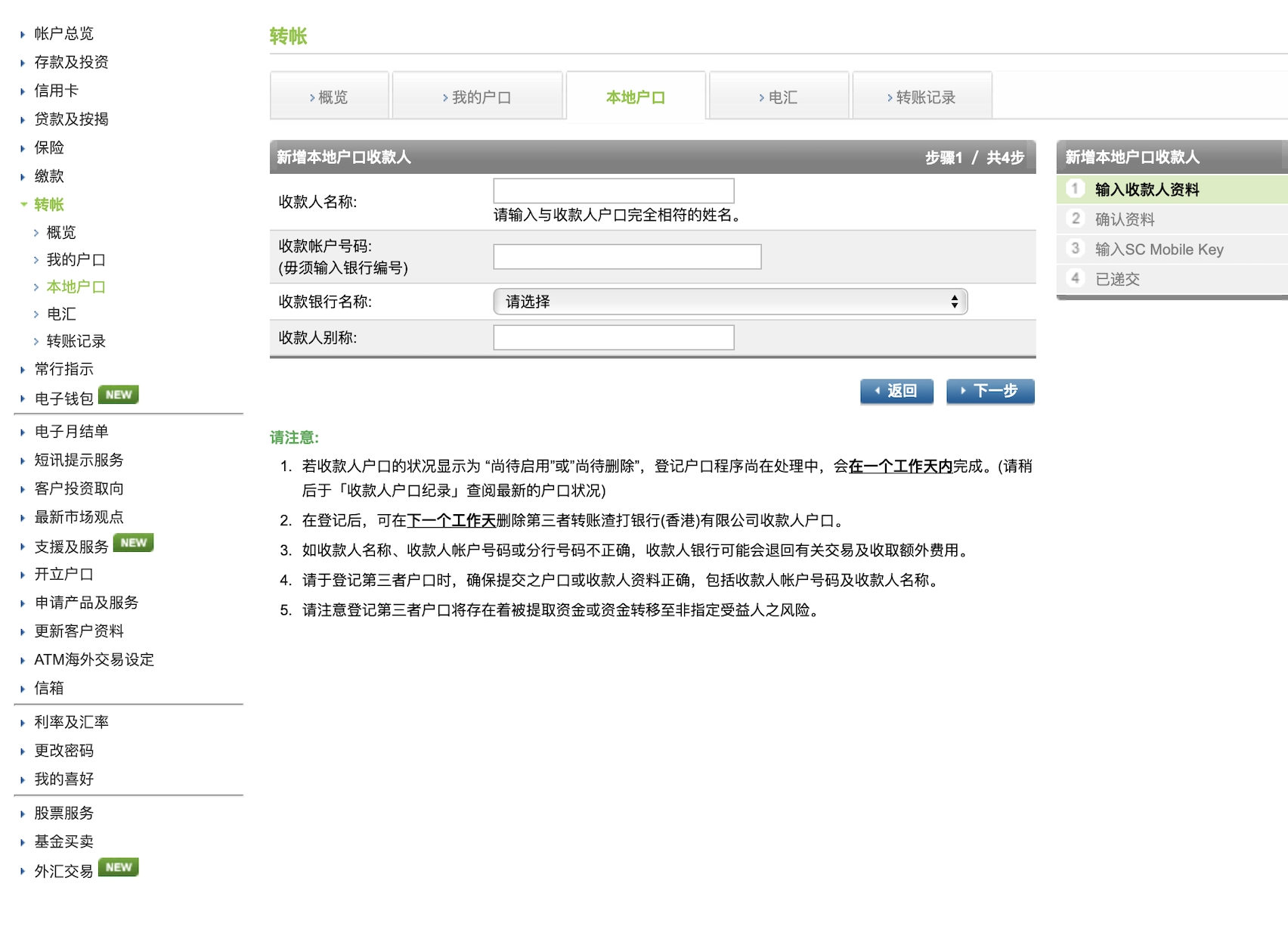Select the 概览 tab
The width and height of the screenshot is (1288, 936).
pos(330,98)
